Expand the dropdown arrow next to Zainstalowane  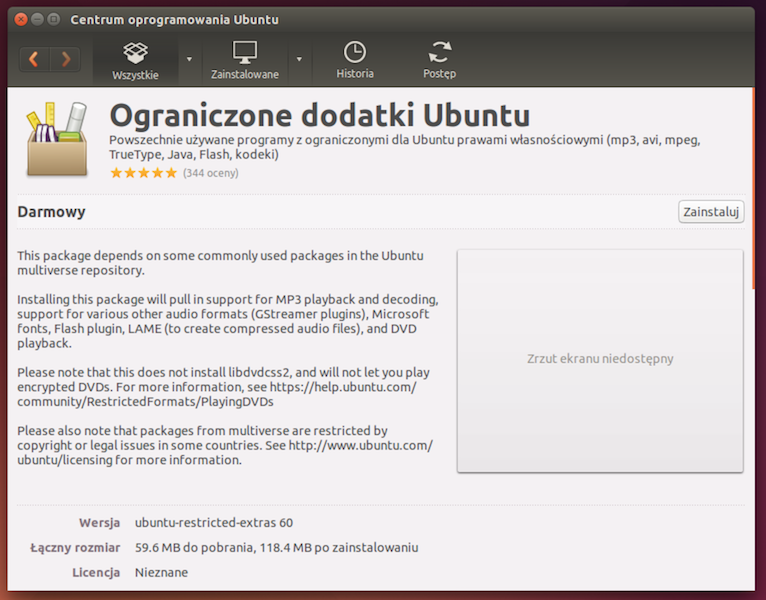299,60
